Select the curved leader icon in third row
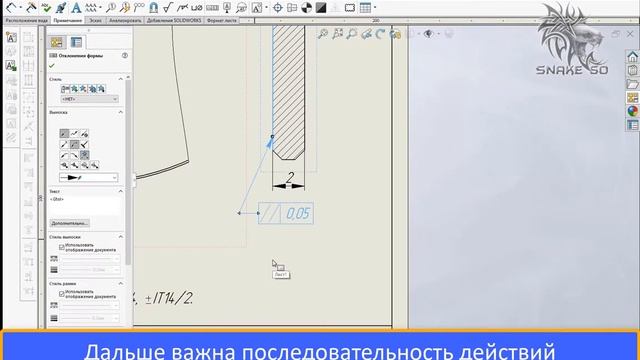This screenshot has height=360, width=640. (x=64, y=155)
